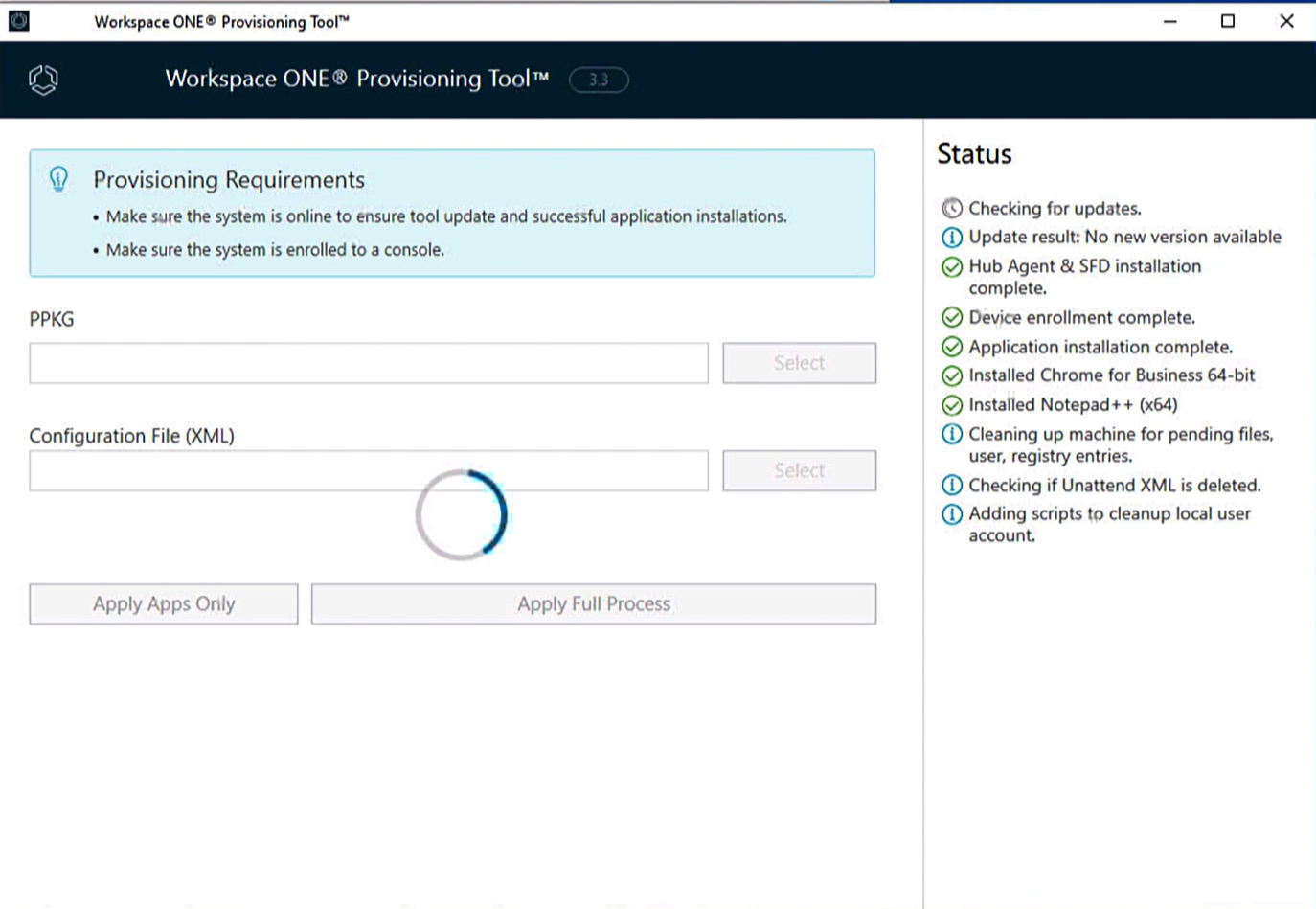Click info icon next to Update result
This screenshot has width=1316, height=909.
coord(951,237)
